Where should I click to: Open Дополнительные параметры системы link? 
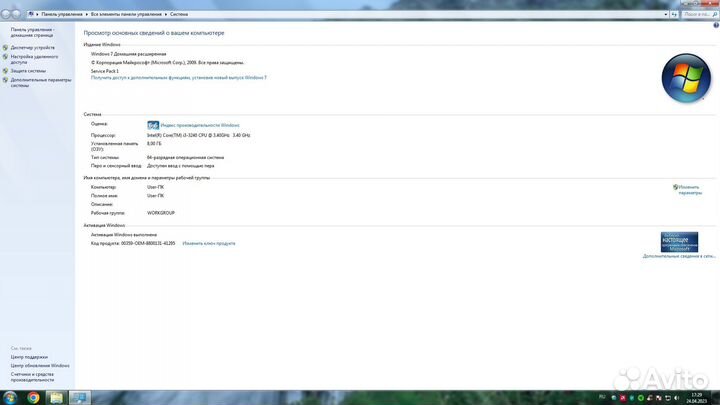click(40, 82)
